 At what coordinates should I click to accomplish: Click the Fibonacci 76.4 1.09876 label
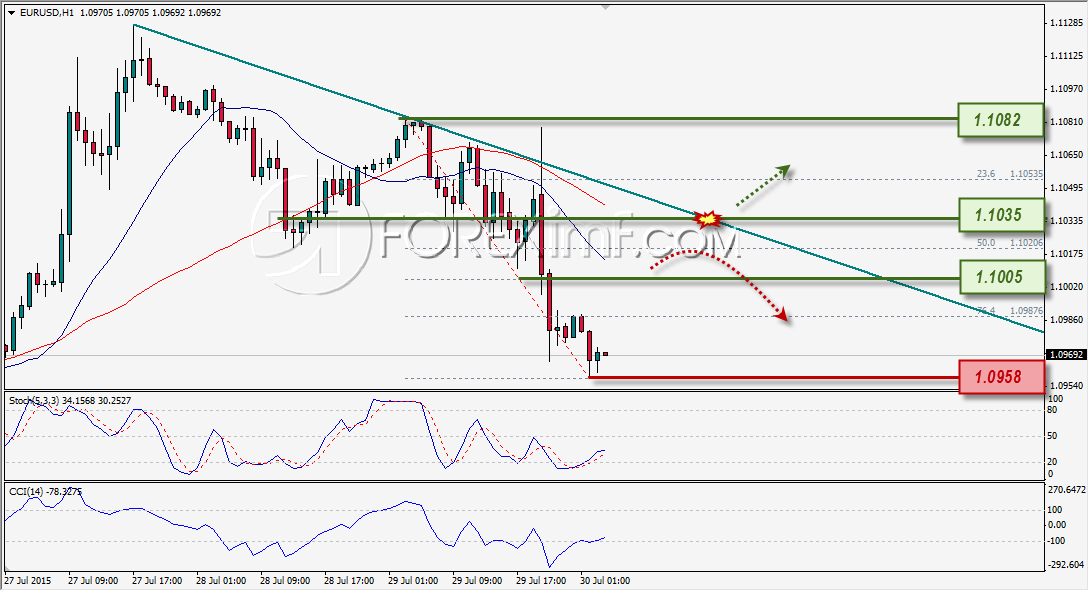(1009, 310)
